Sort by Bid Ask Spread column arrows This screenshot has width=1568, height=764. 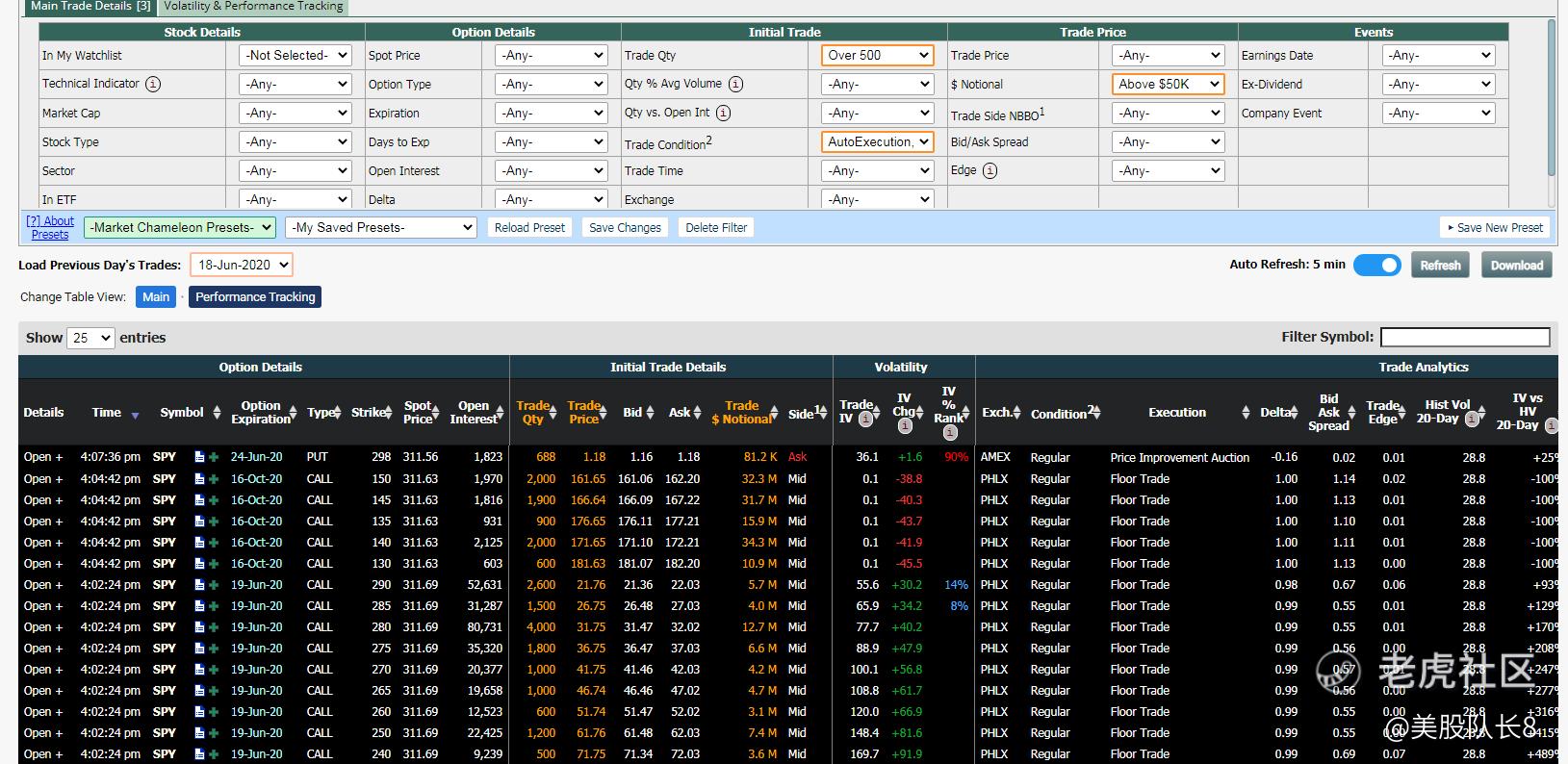coord(1351,413)
